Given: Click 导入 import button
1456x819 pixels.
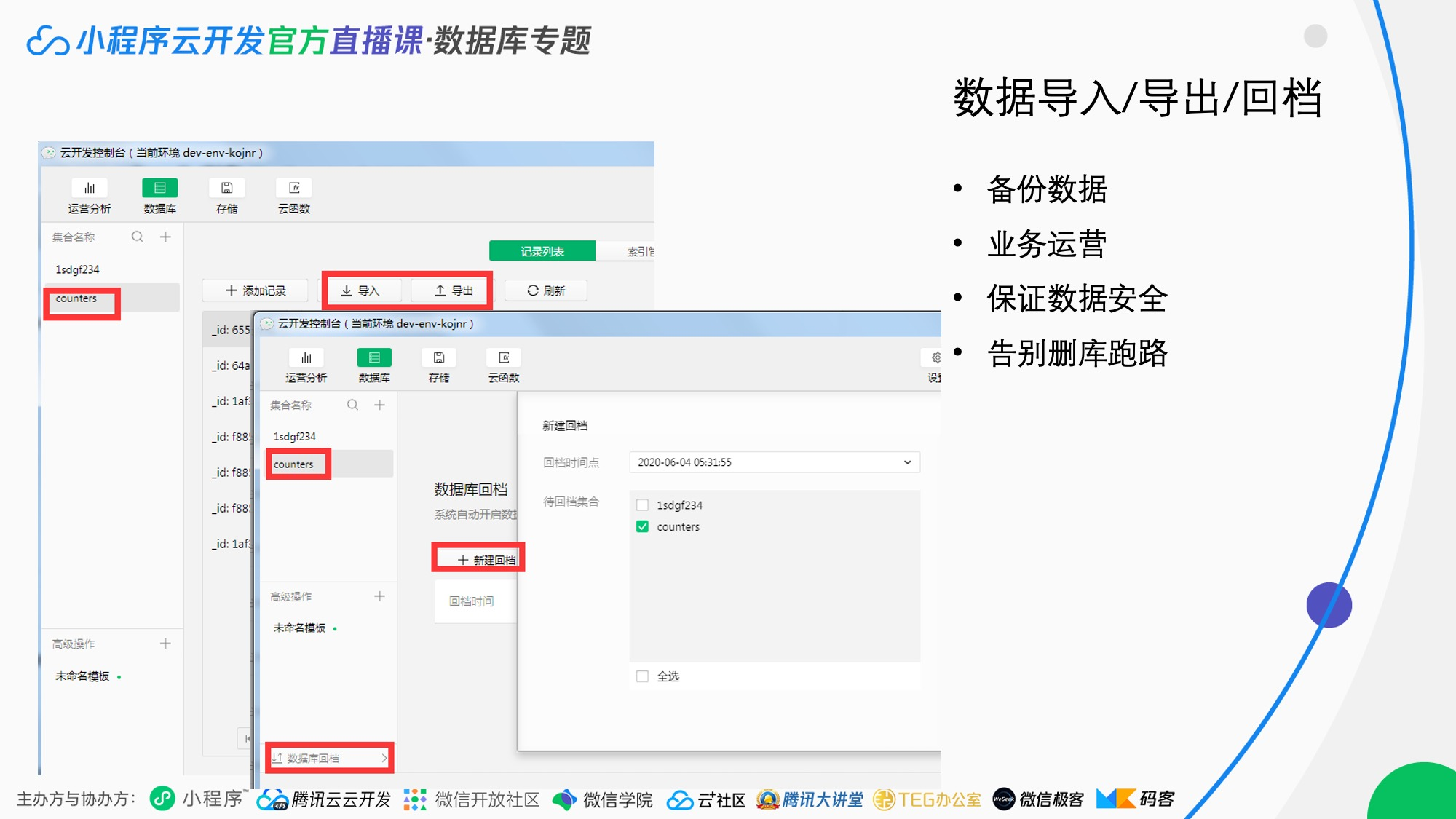Looking at the screenshot, I should click(360, 290).
